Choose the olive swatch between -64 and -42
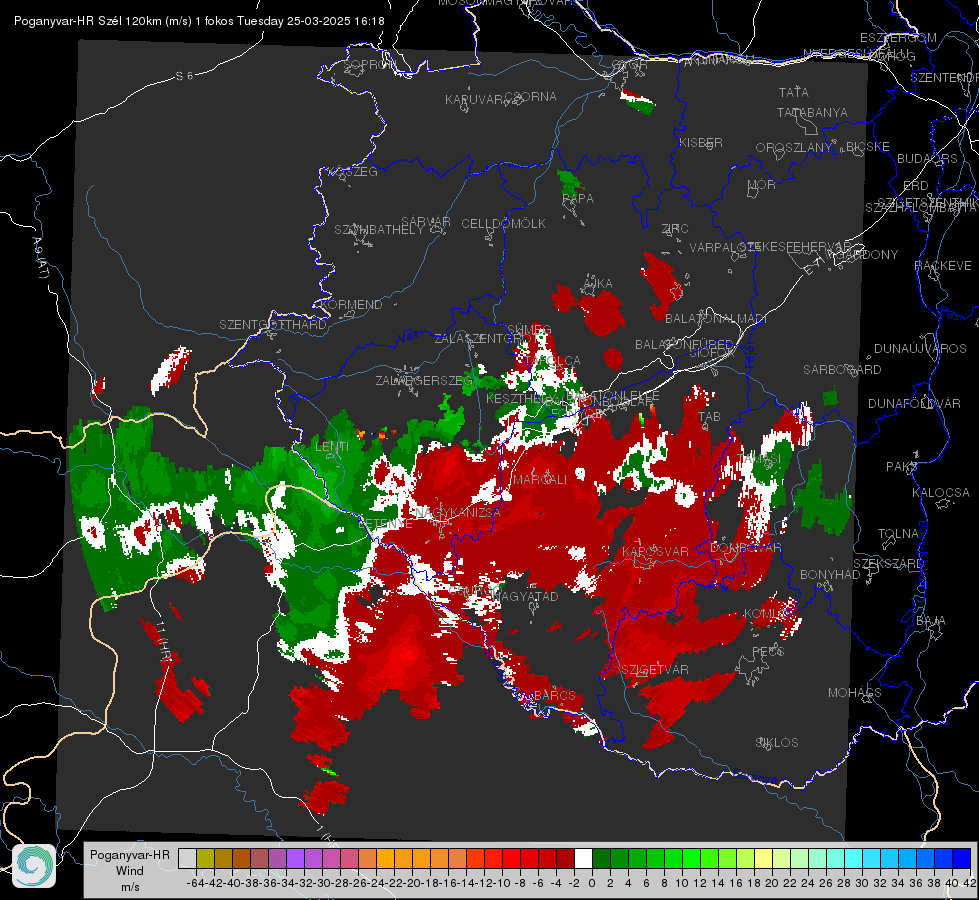 205,858
